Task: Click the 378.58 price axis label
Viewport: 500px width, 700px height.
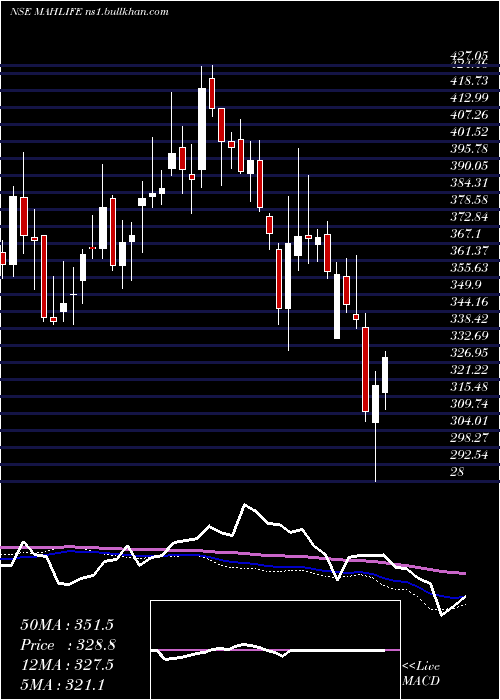Action: coord(469,200)
